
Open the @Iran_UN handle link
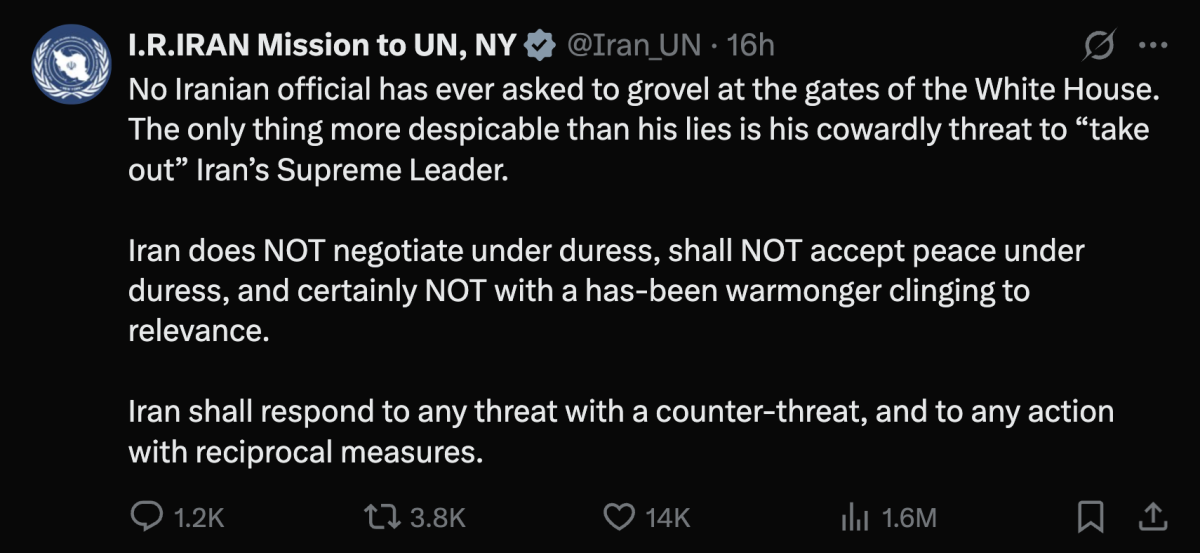(x=632, y=45)
